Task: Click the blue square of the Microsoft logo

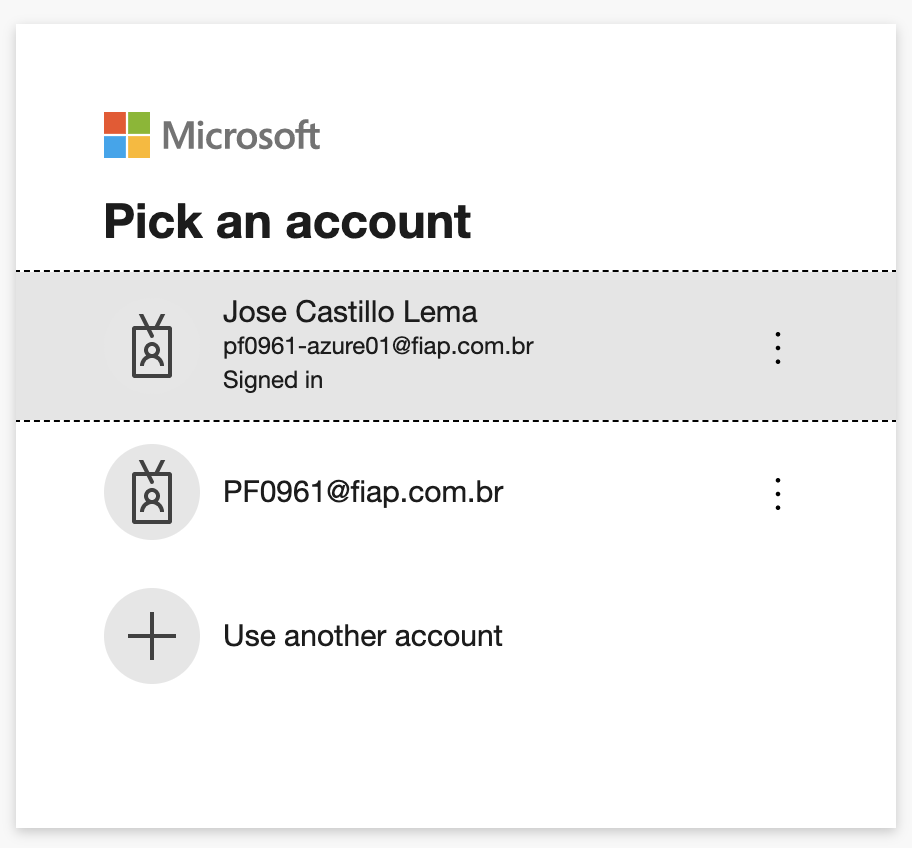Action: tap(114, 147)
